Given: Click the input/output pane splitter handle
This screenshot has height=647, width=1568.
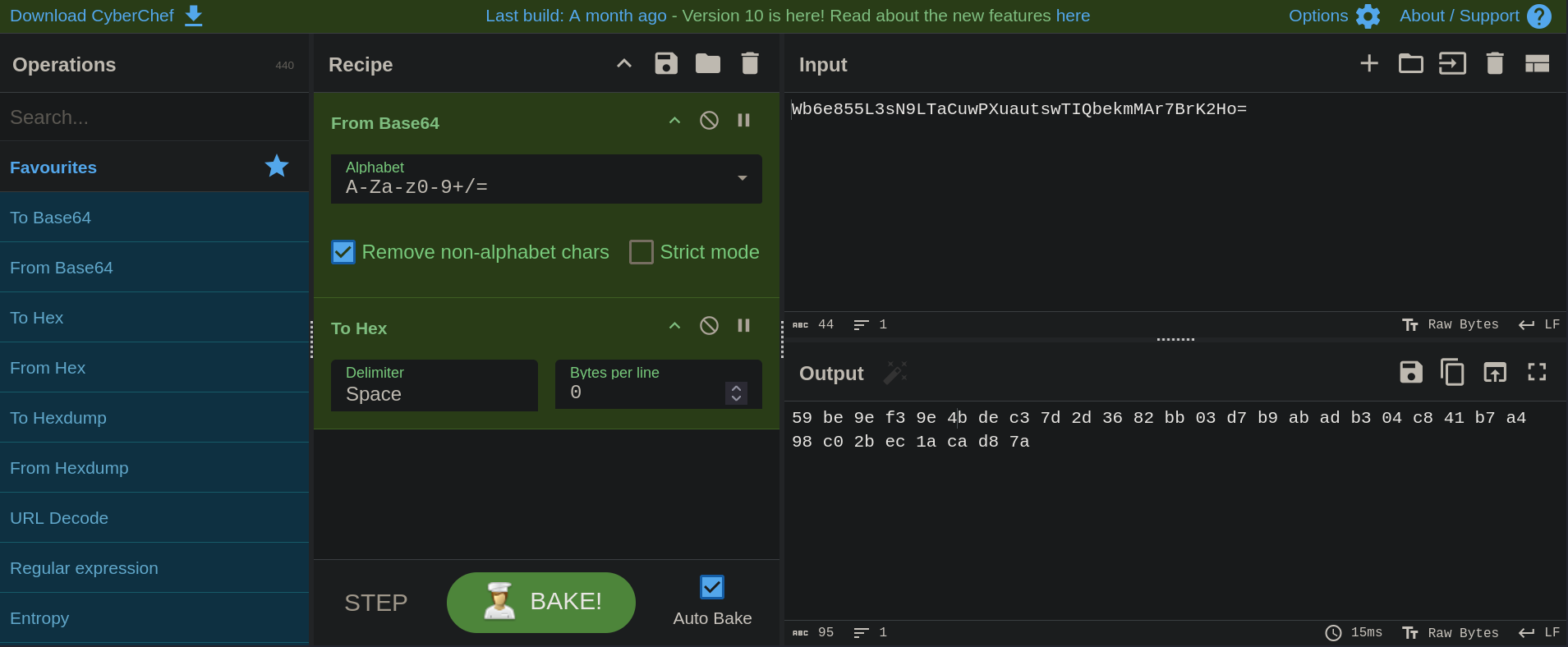Looking at the screenshot, I should pyautogui.click(x=1175, y=339).
